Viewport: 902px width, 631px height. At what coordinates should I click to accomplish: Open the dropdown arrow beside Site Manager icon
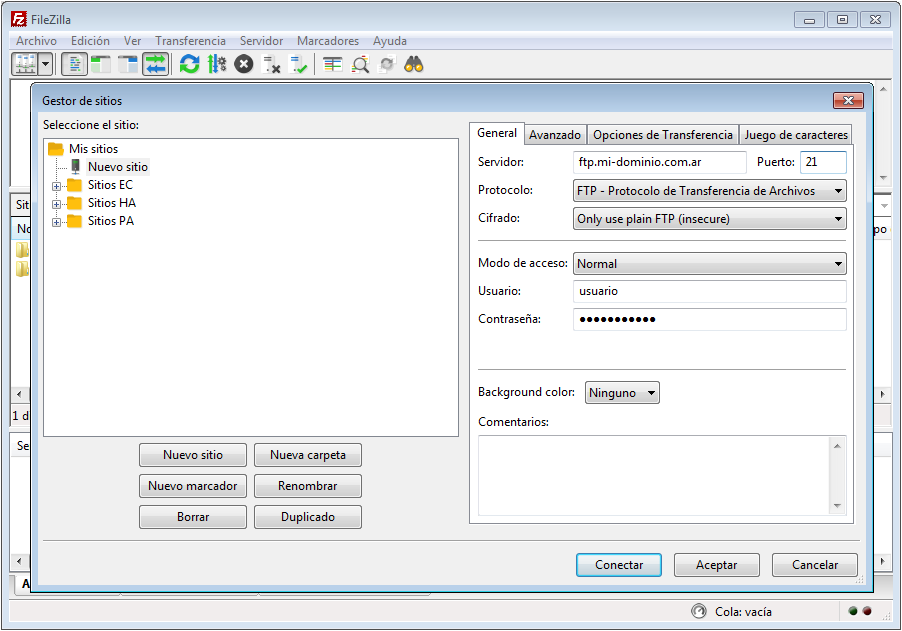(x=46, y=64)
